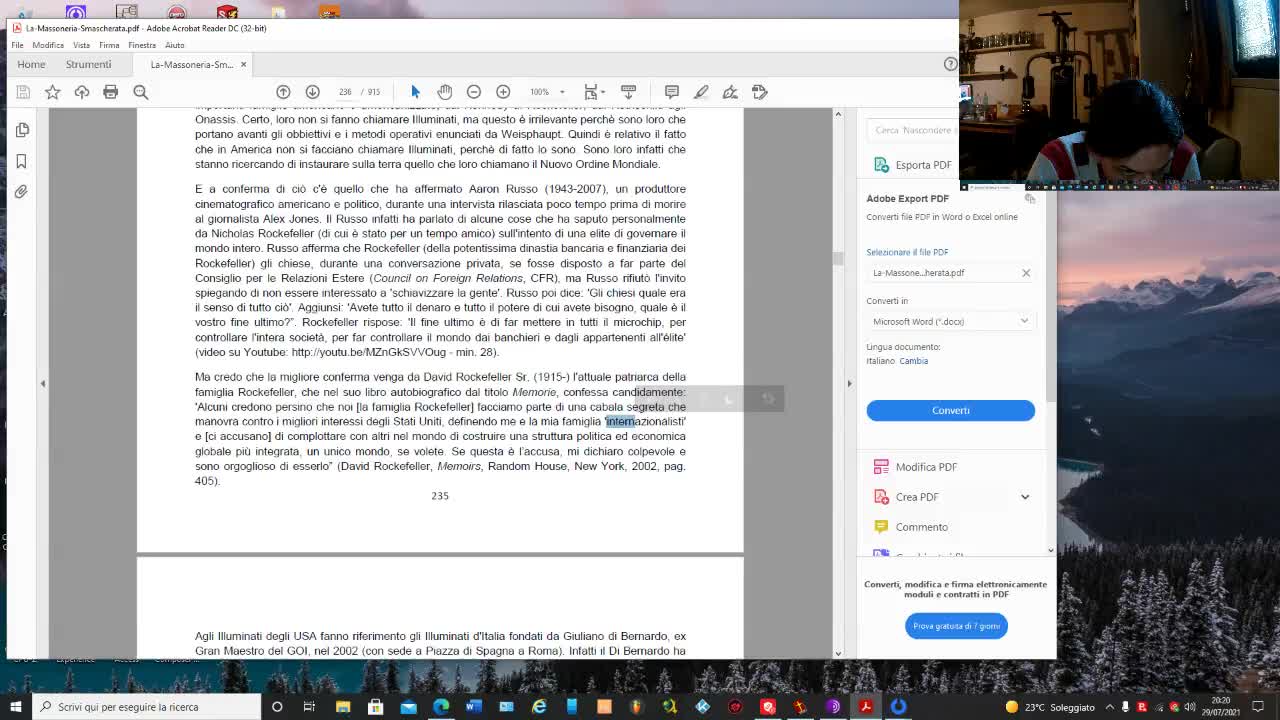Zoom in with plus icon
The image size is (1280, 720).
point(503,92)
